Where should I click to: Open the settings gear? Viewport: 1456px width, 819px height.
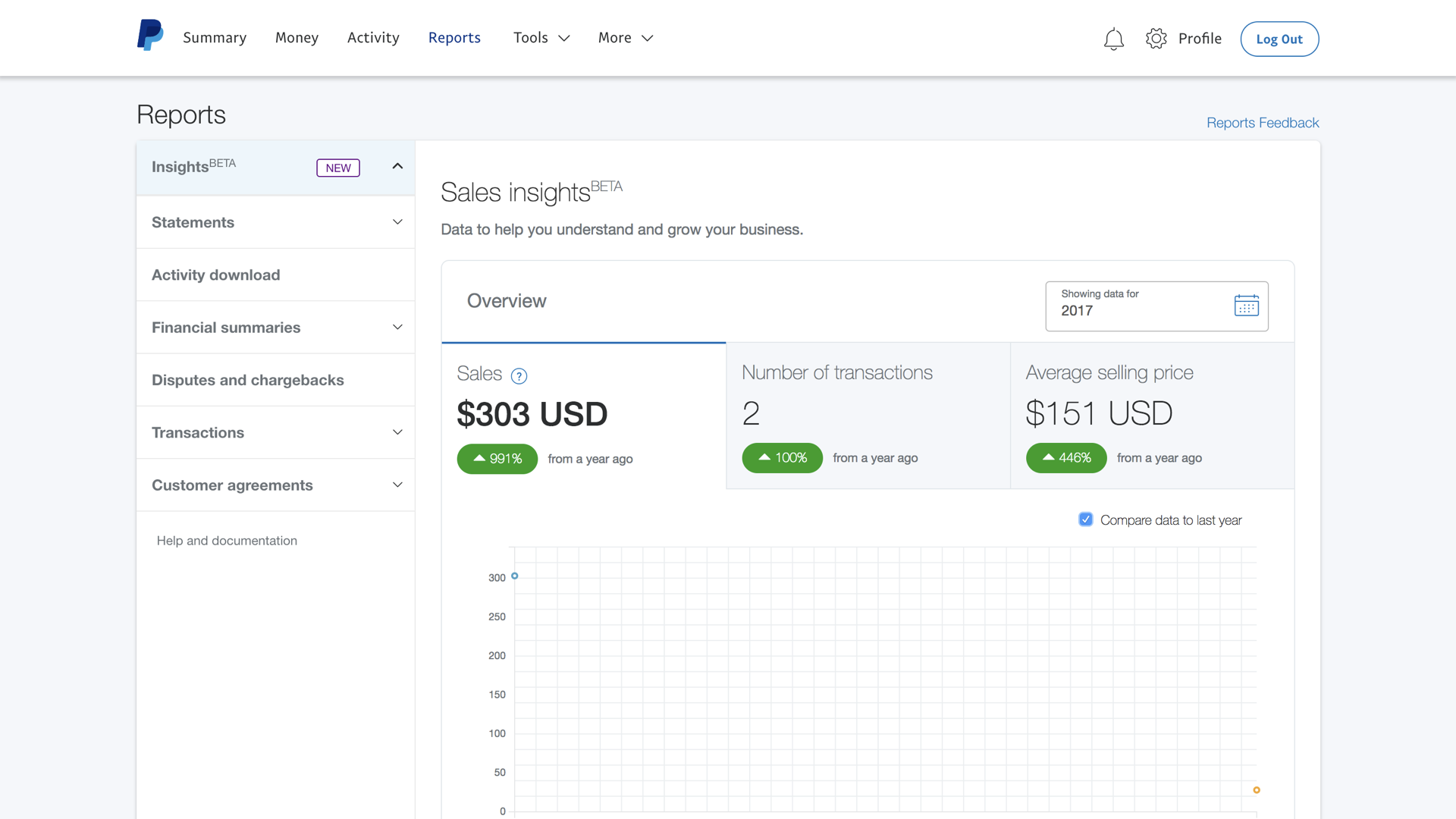click(1156, 39)
